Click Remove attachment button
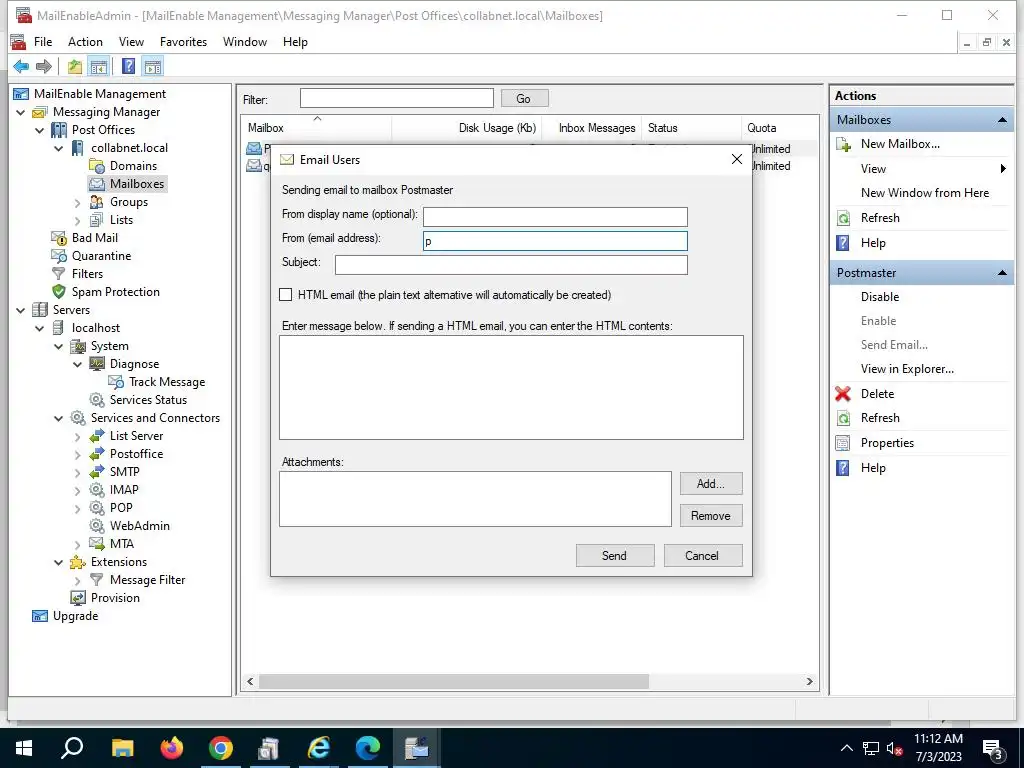This screenshot has width=1024, height=768. click(711, 516)
